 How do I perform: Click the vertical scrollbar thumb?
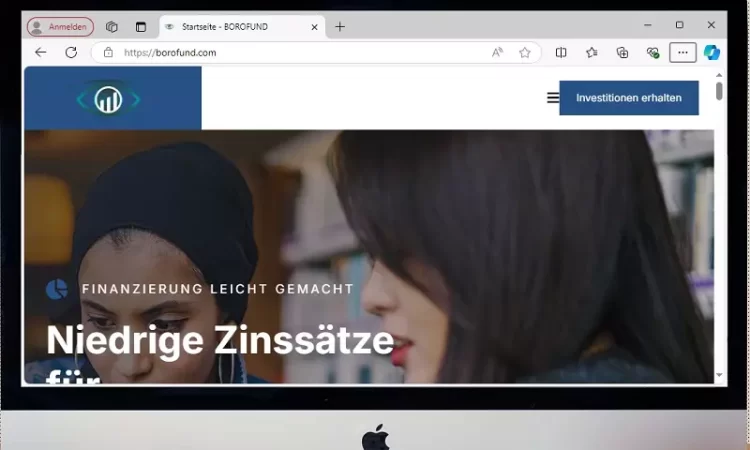pos(719,91)
